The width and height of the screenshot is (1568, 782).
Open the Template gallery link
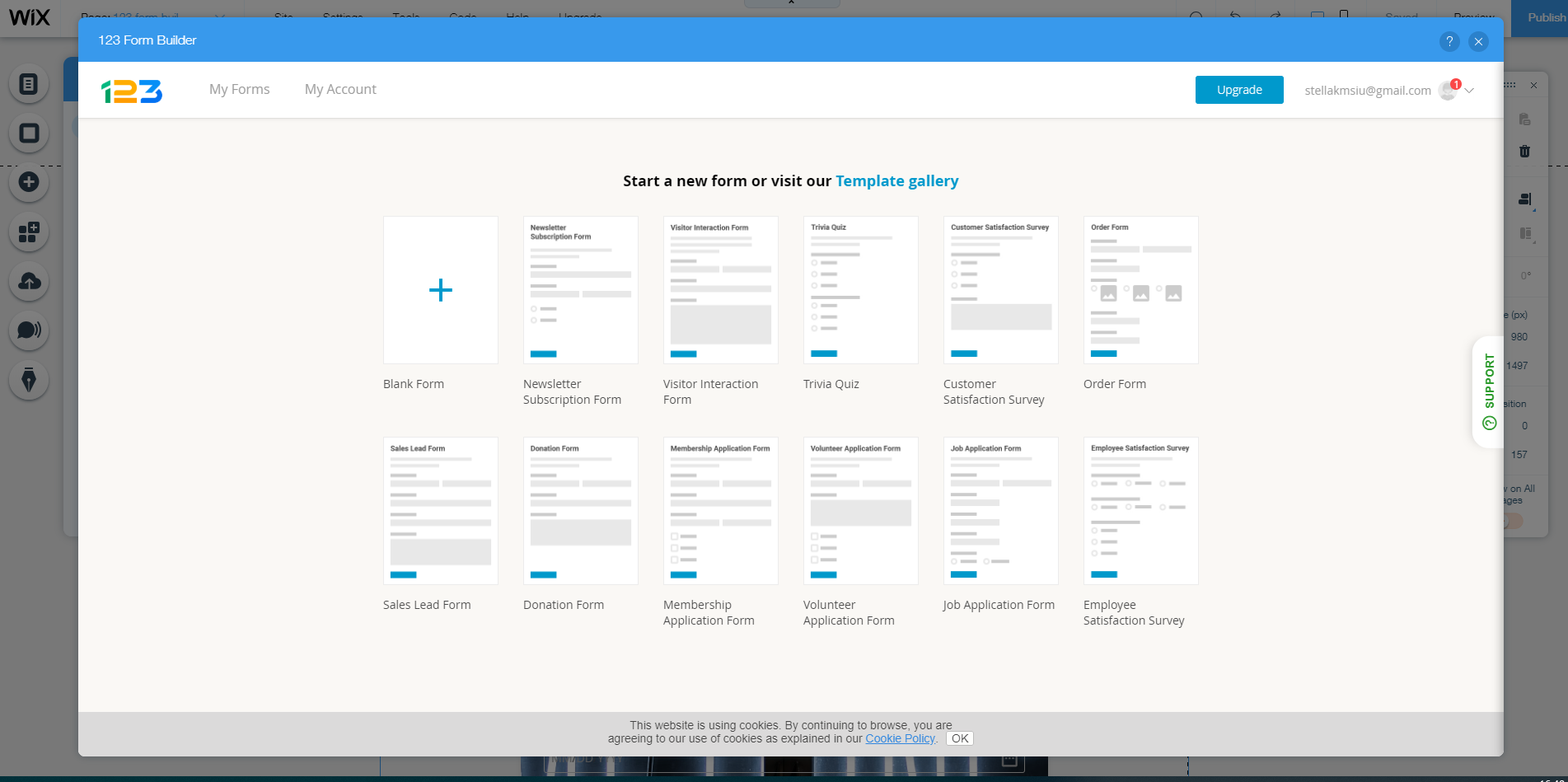click(896, 180)
